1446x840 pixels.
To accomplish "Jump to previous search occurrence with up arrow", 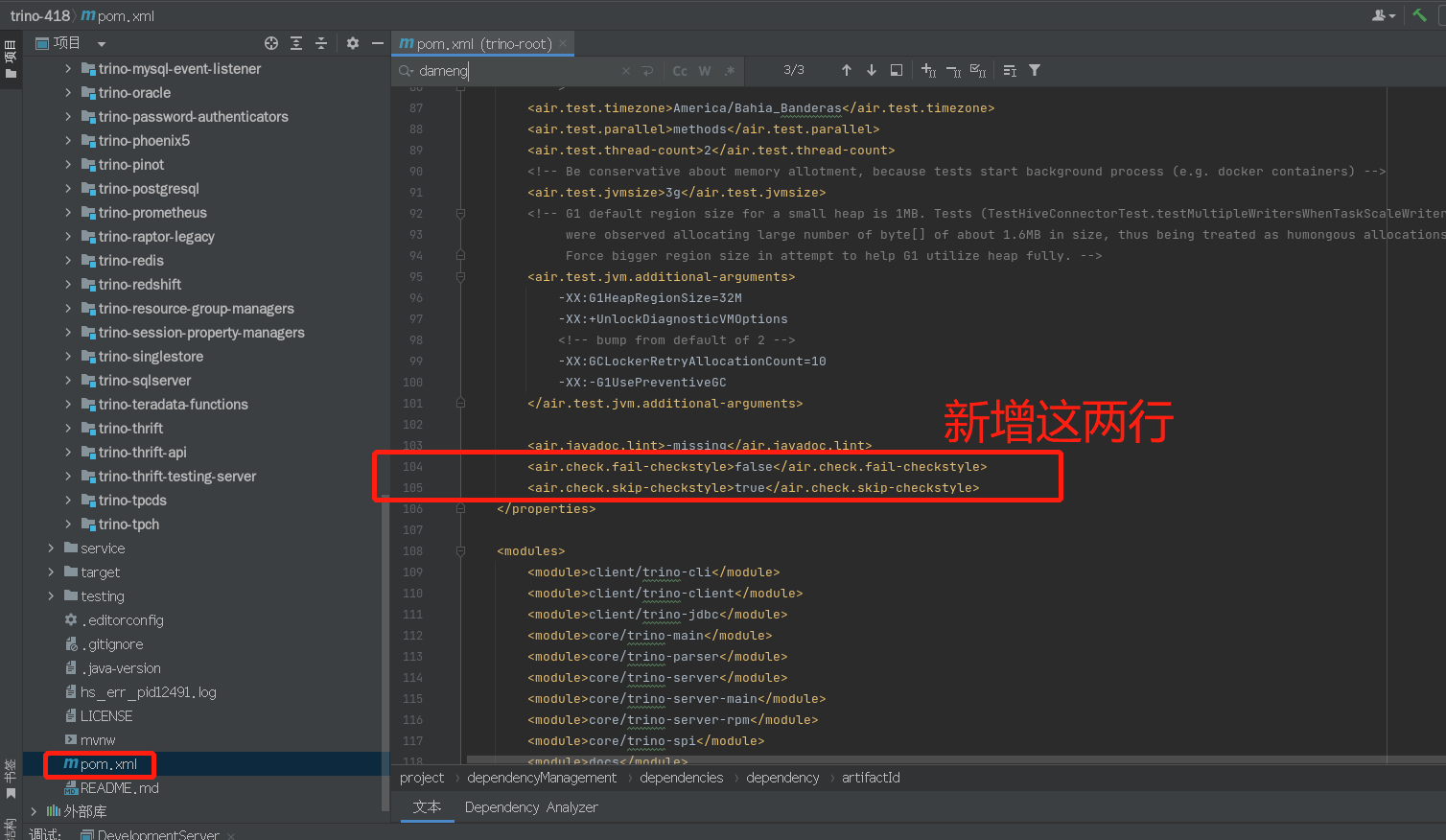I will (x=847, y=70).
